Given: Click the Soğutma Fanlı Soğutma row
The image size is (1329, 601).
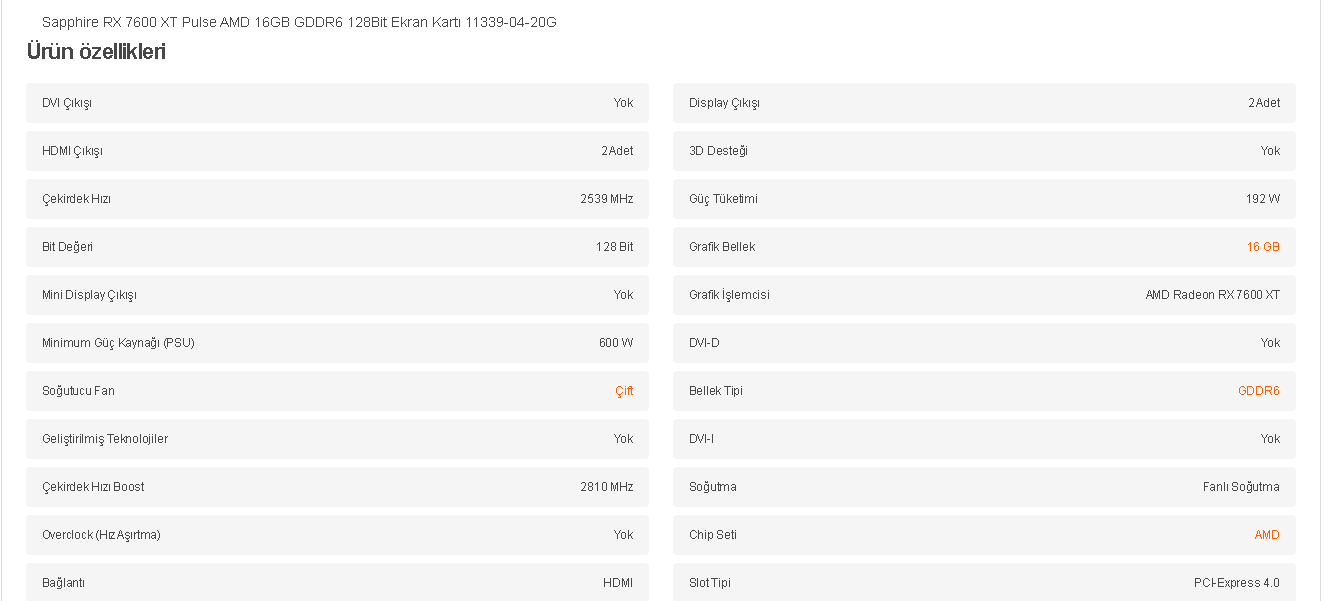Looking at the screenshot, I should (984, 487).
